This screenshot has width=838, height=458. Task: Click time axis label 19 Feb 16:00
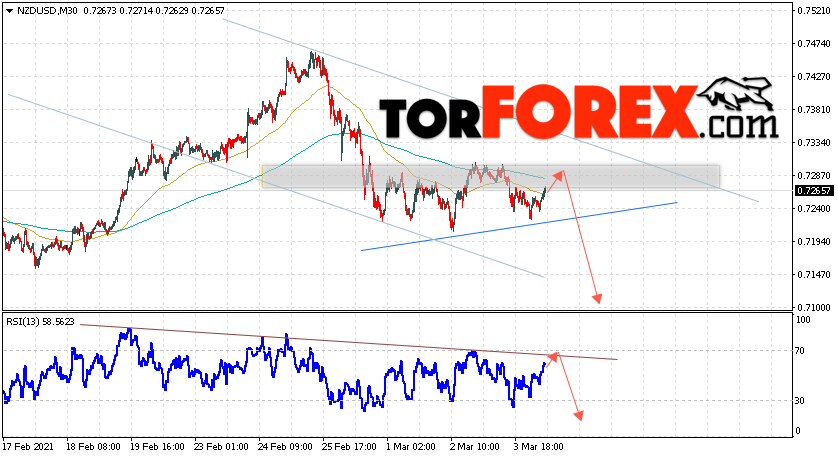click(158, 447)
